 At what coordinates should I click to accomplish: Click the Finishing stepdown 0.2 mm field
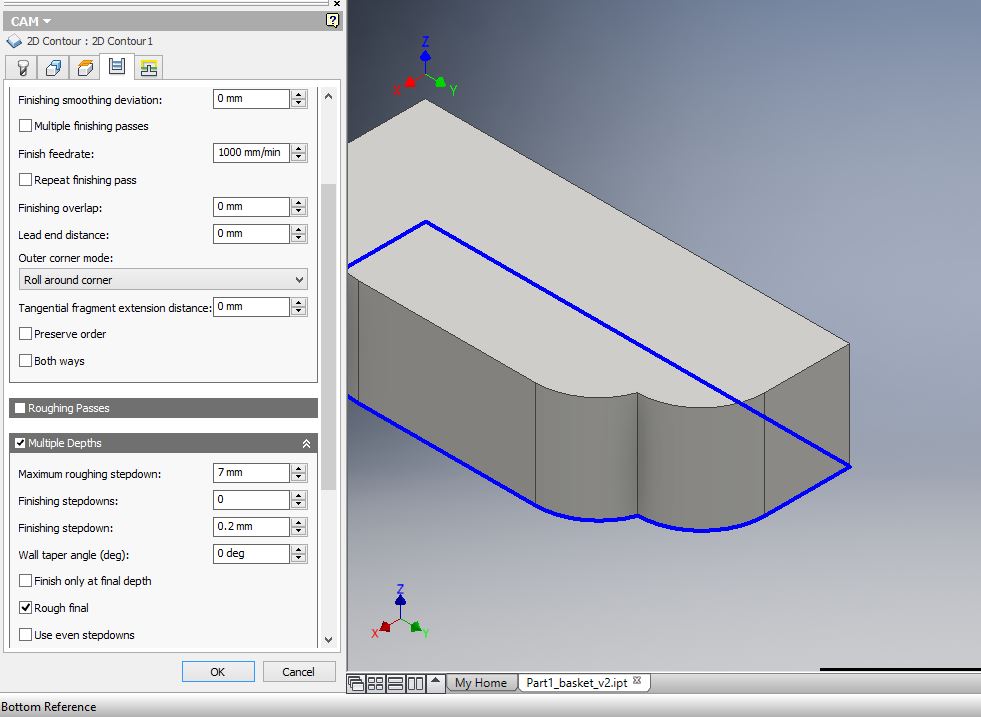click(251, 527)
